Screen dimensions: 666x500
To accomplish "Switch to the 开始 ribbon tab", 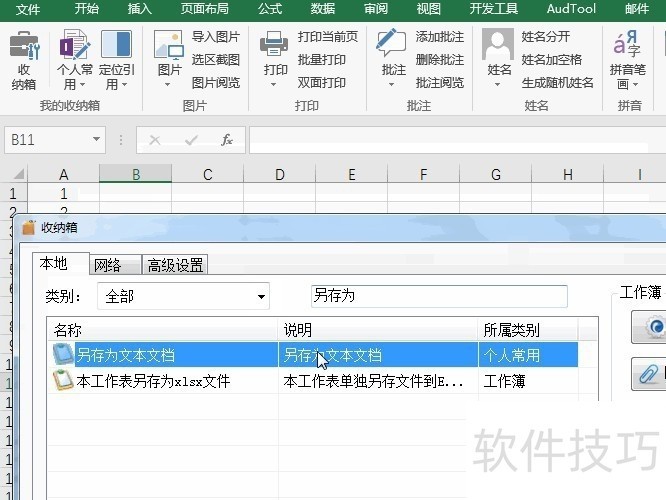I will coord(87,9).
